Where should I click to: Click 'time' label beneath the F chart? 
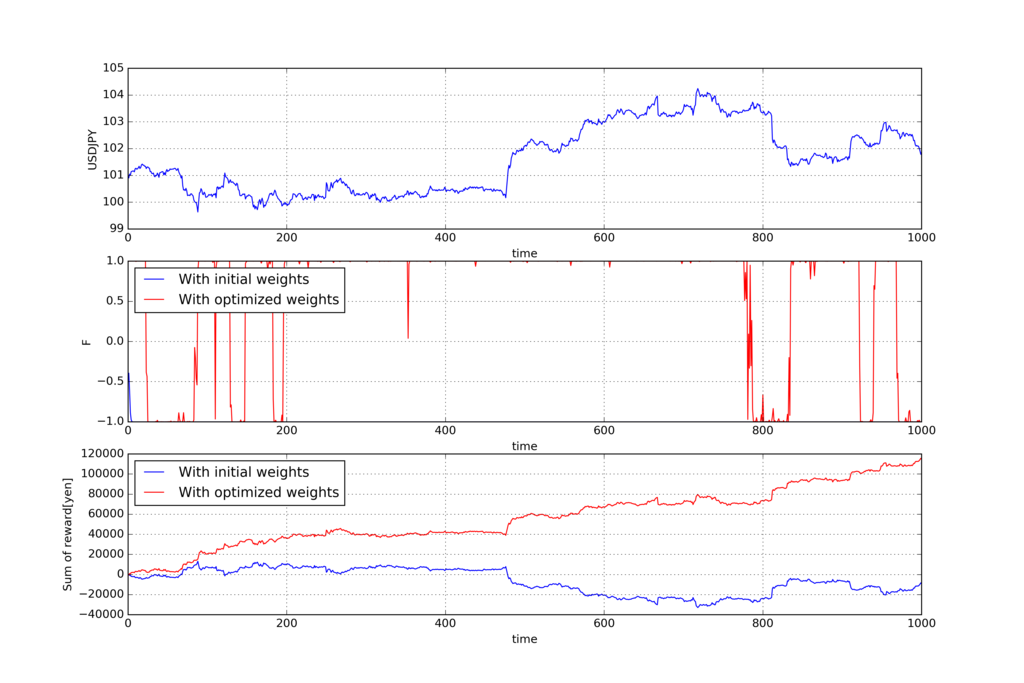click(x=524, y=446)
